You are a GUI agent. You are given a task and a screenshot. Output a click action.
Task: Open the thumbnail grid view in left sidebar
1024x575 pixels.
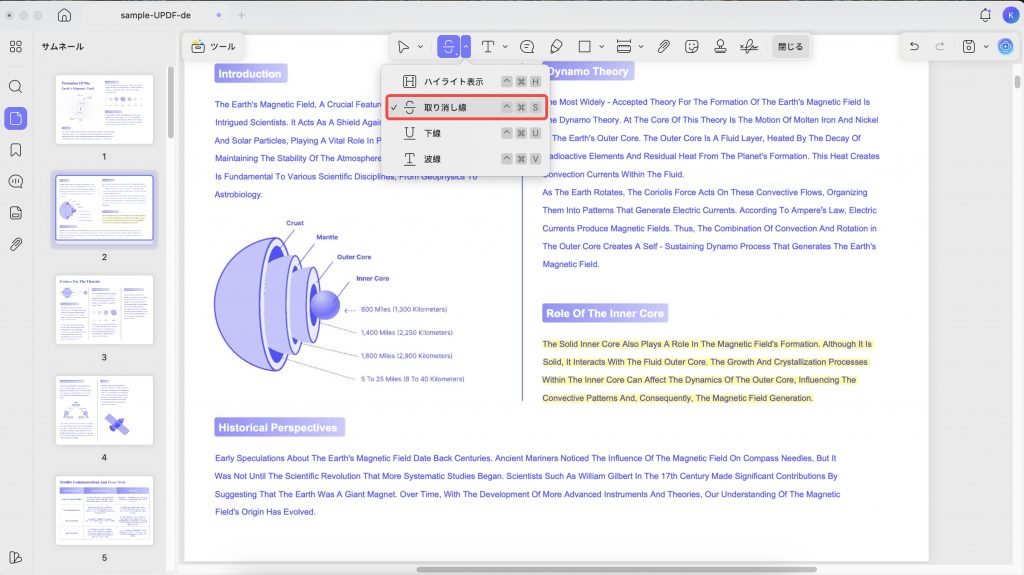point(16,46)
